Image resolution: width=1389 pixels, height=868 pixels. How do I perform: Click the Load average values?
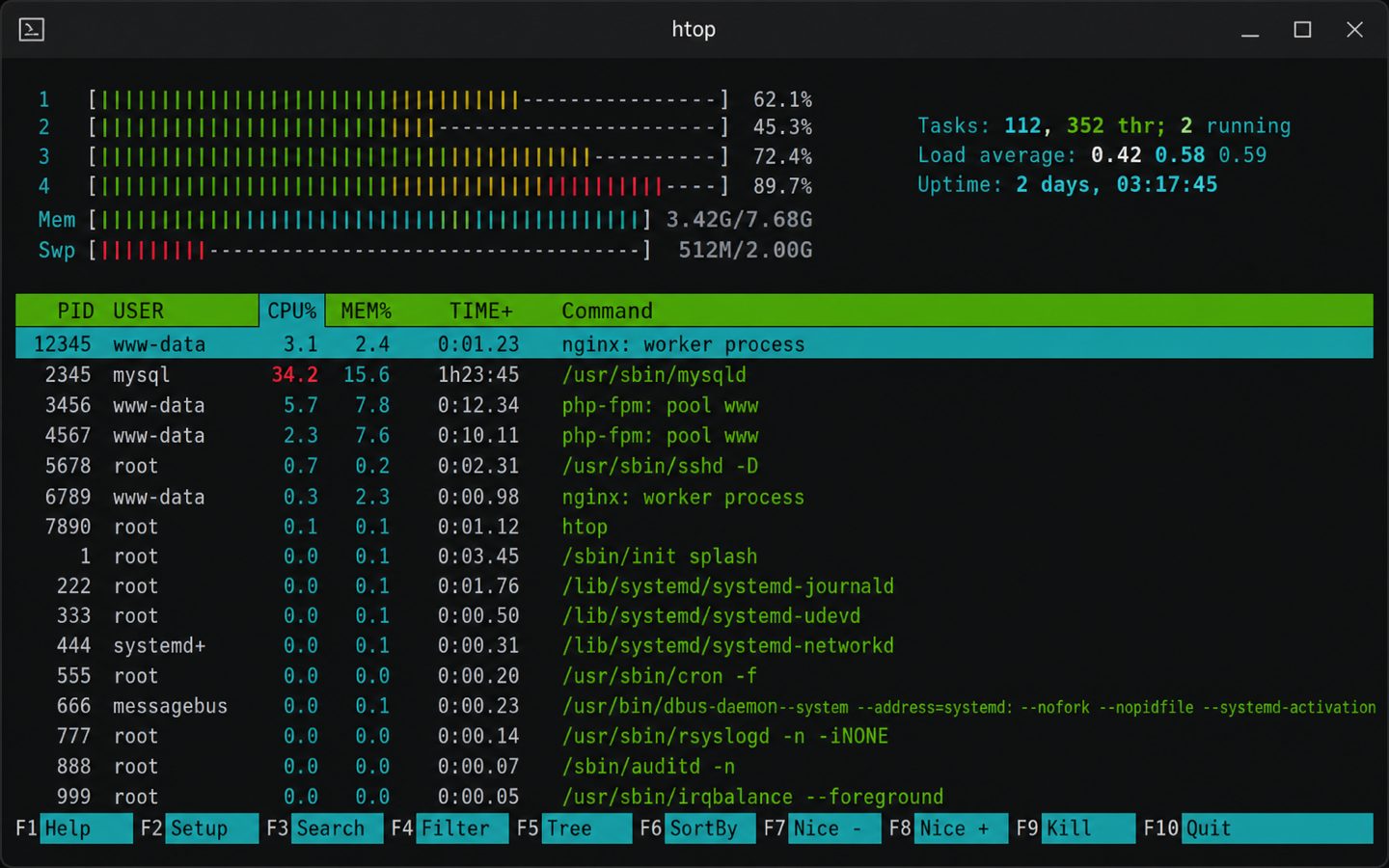point(1179,155)
